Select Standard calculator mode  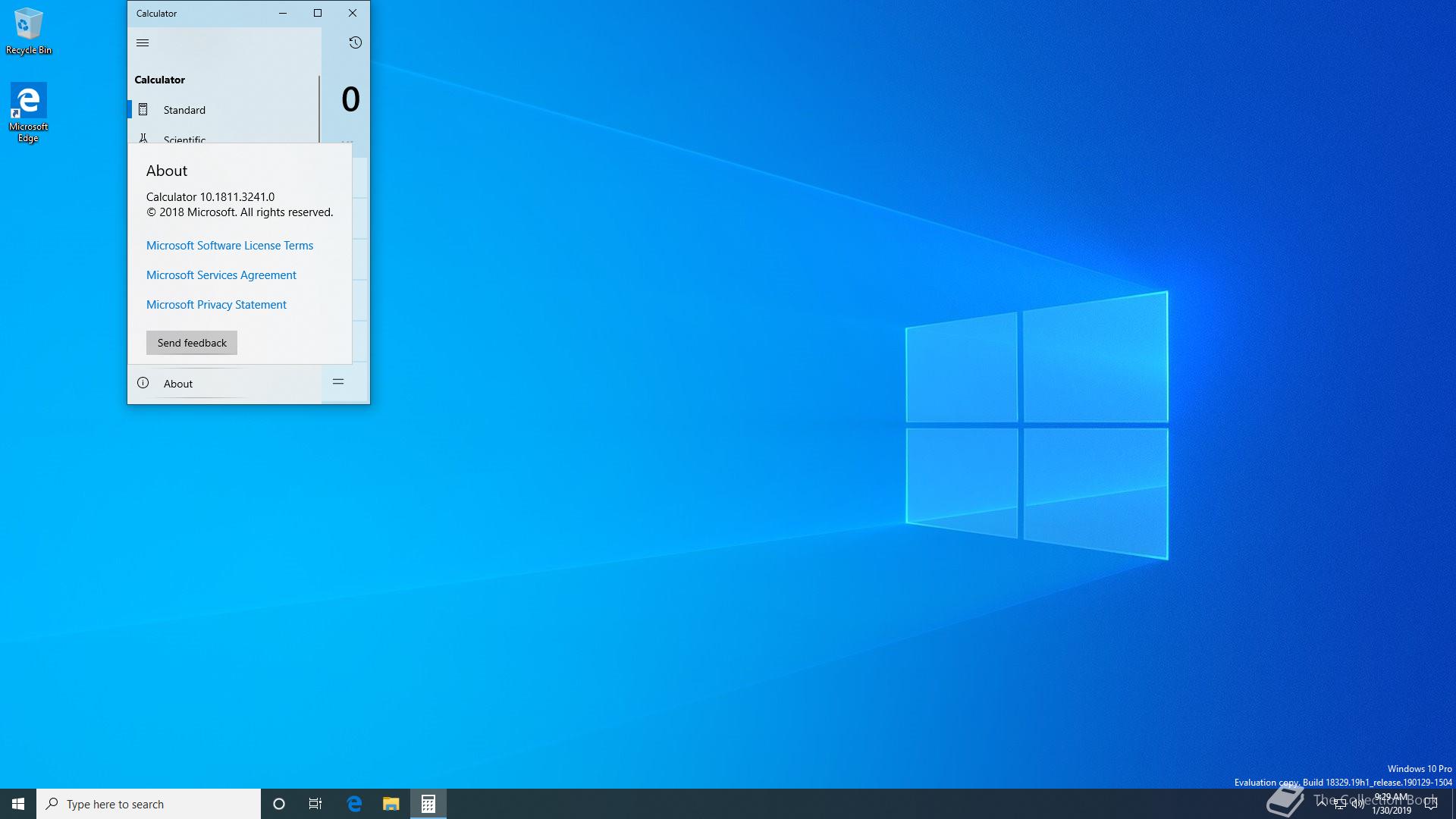coord(224,110)
